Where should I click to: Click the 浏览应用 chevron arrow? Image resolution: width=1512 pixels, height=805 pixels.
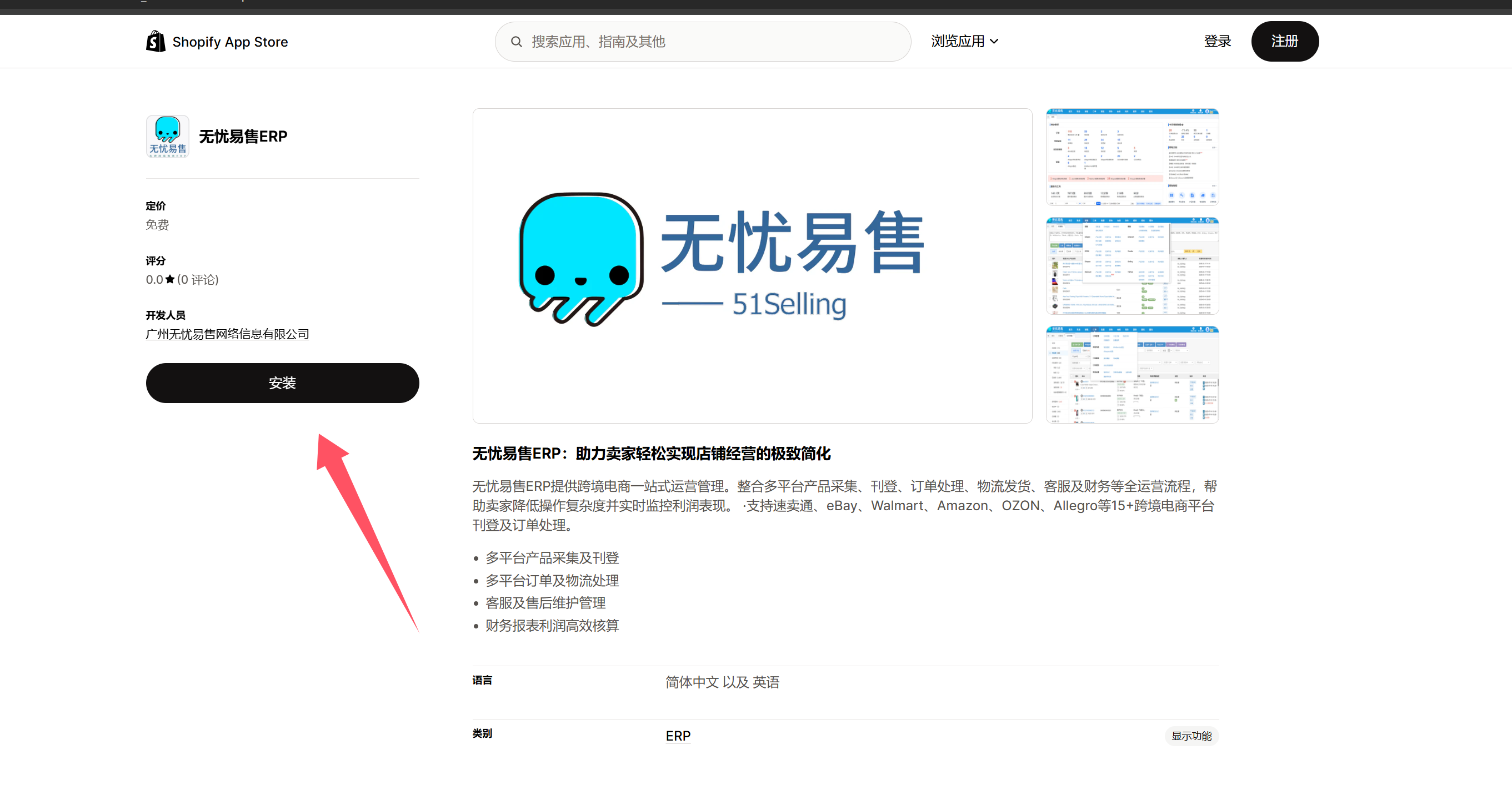tap(994, 42)
